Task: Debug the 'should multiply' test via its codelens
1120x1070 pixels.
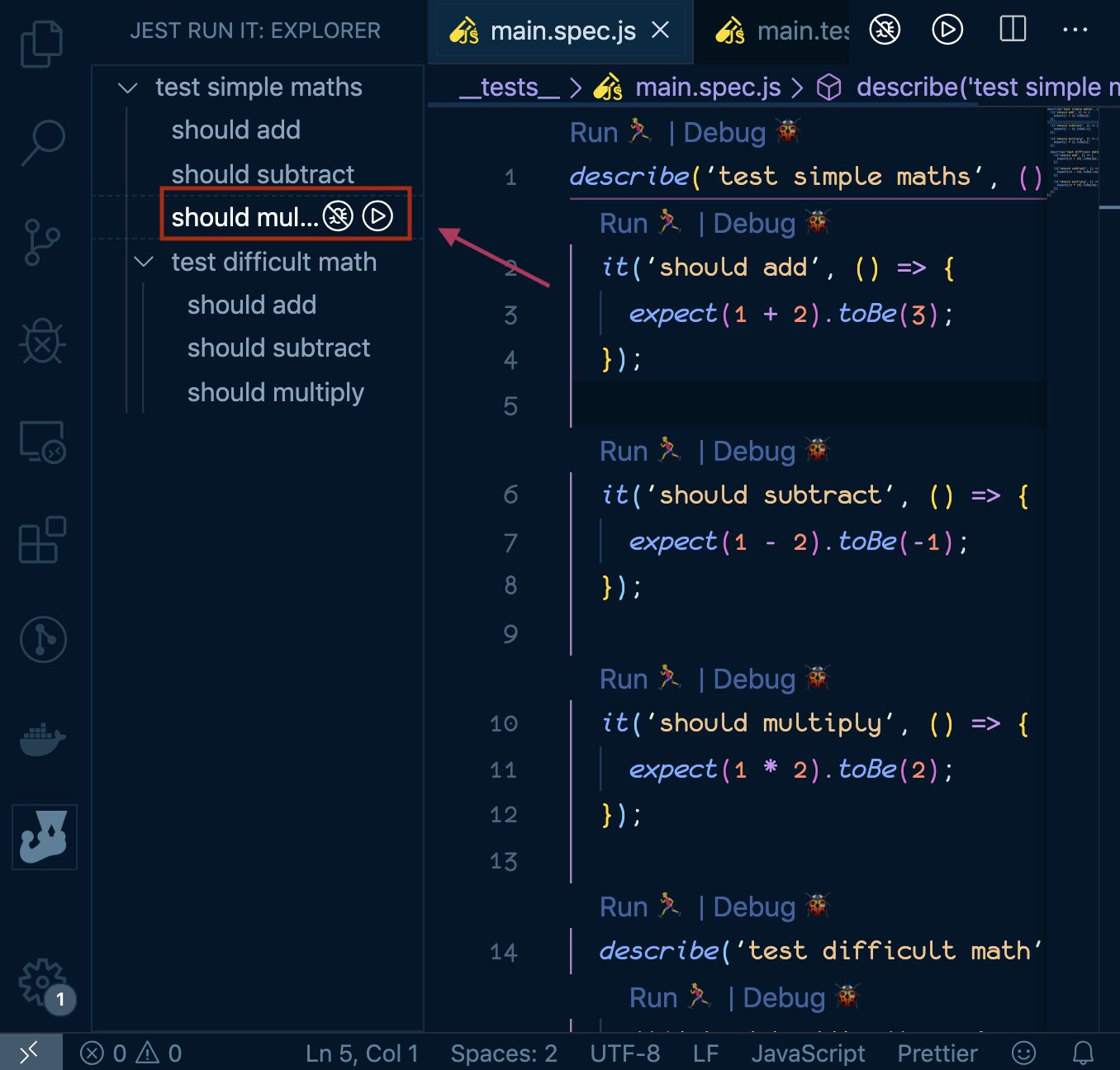Action: pos(752,679)
